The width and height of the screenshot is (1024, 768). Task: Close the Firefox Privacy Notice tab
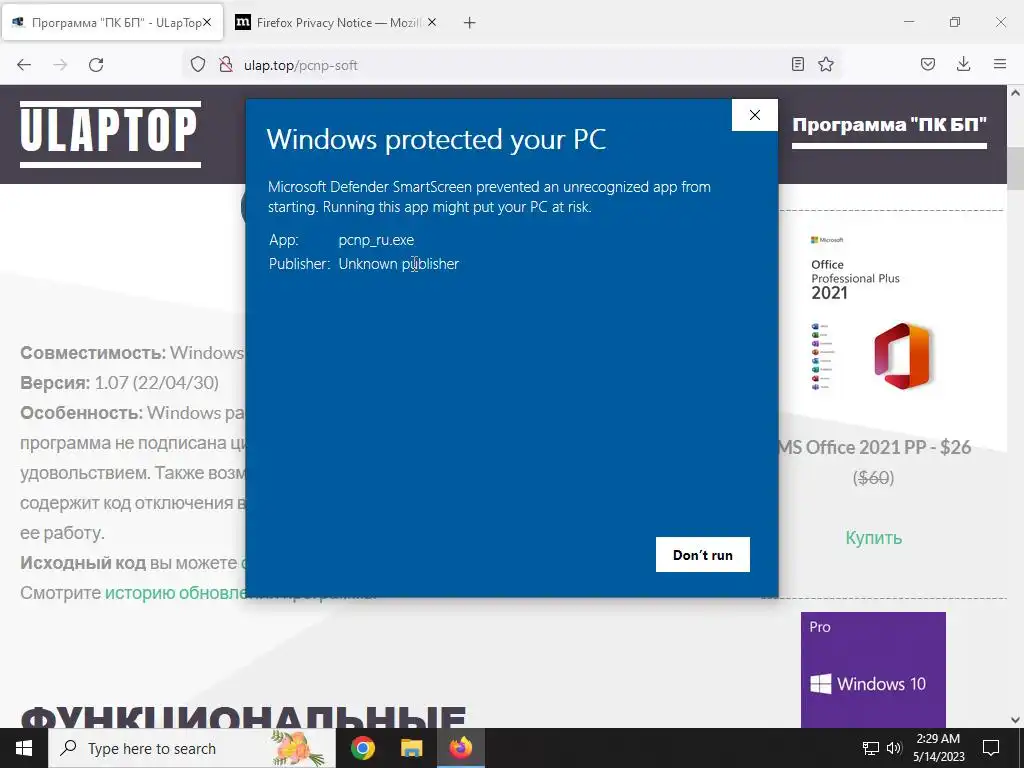click(432, 22)
